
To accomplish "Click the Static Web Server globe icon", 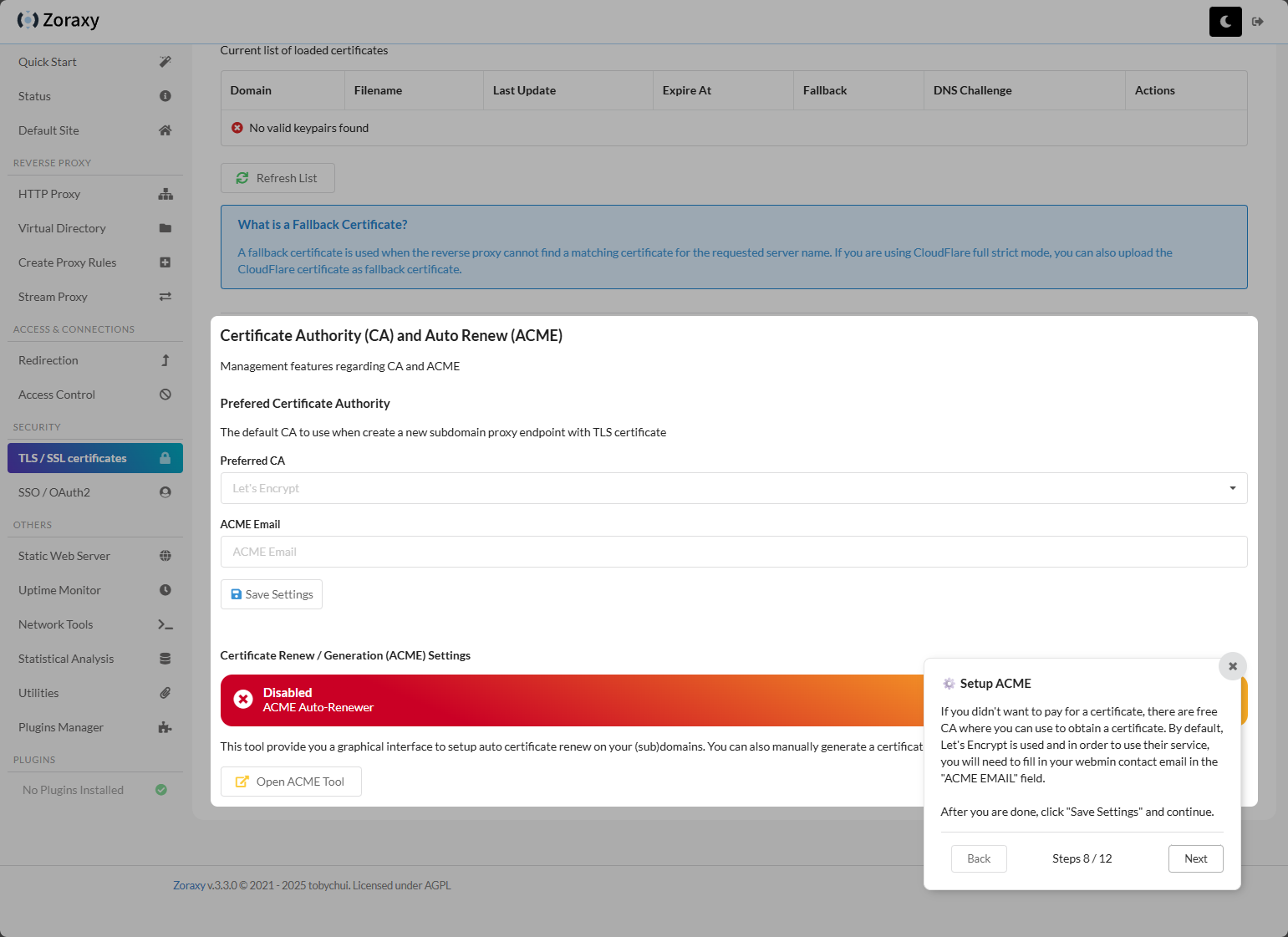I will click(165, 556).
